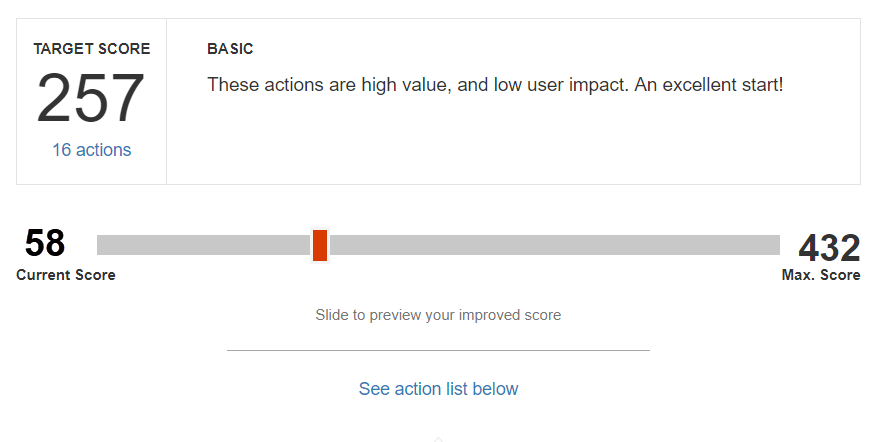Click the Current Score label
The image size is (871, 442).
(x=66, y=275)
